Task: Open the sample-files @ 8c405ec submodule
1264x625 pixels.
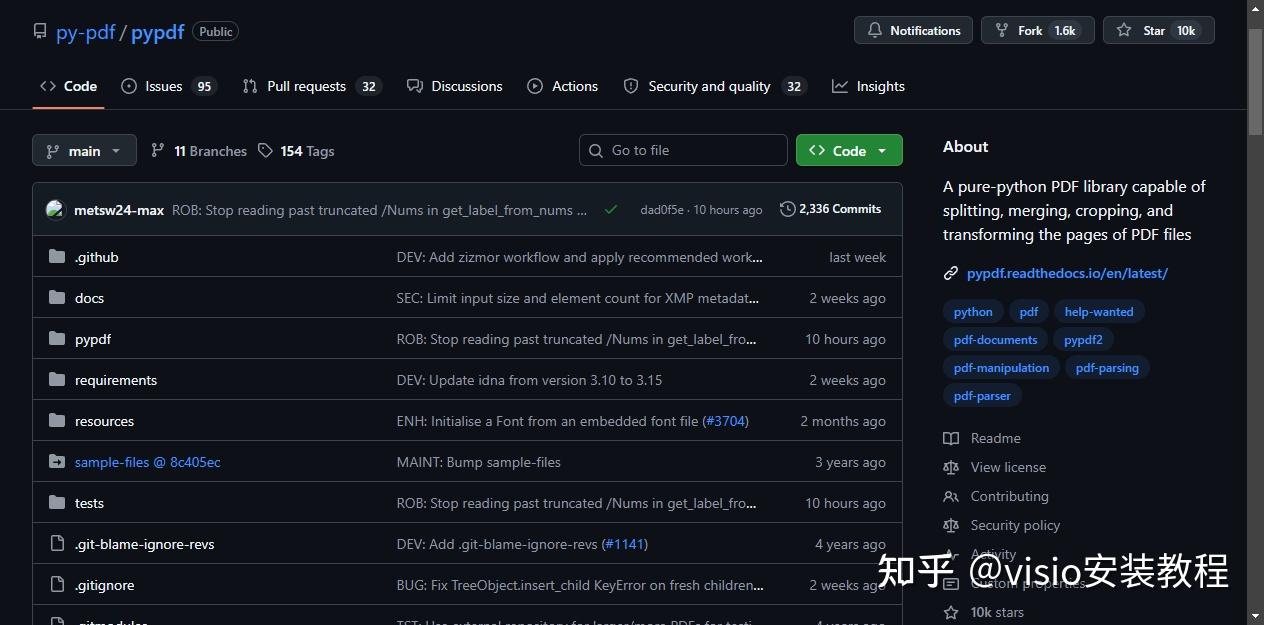Action: pos(148,462)
